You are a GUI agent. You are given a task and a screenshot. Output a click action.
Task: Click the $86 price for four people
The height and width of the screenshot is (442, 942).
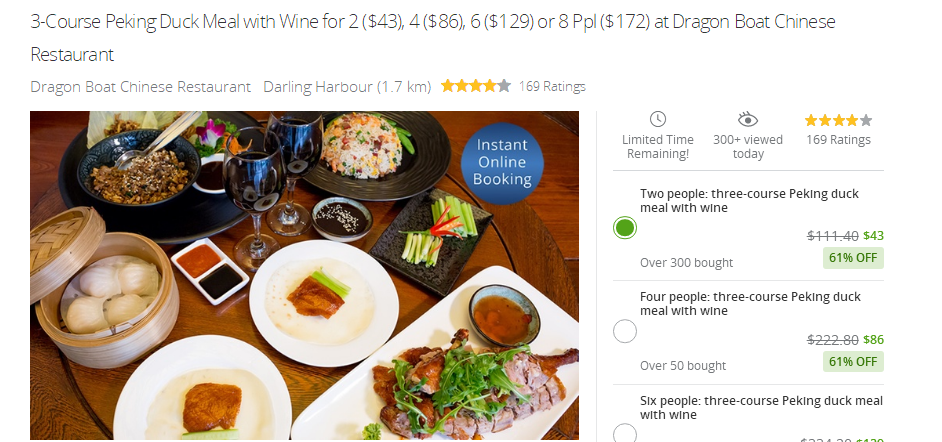click(x=874, y=340)
